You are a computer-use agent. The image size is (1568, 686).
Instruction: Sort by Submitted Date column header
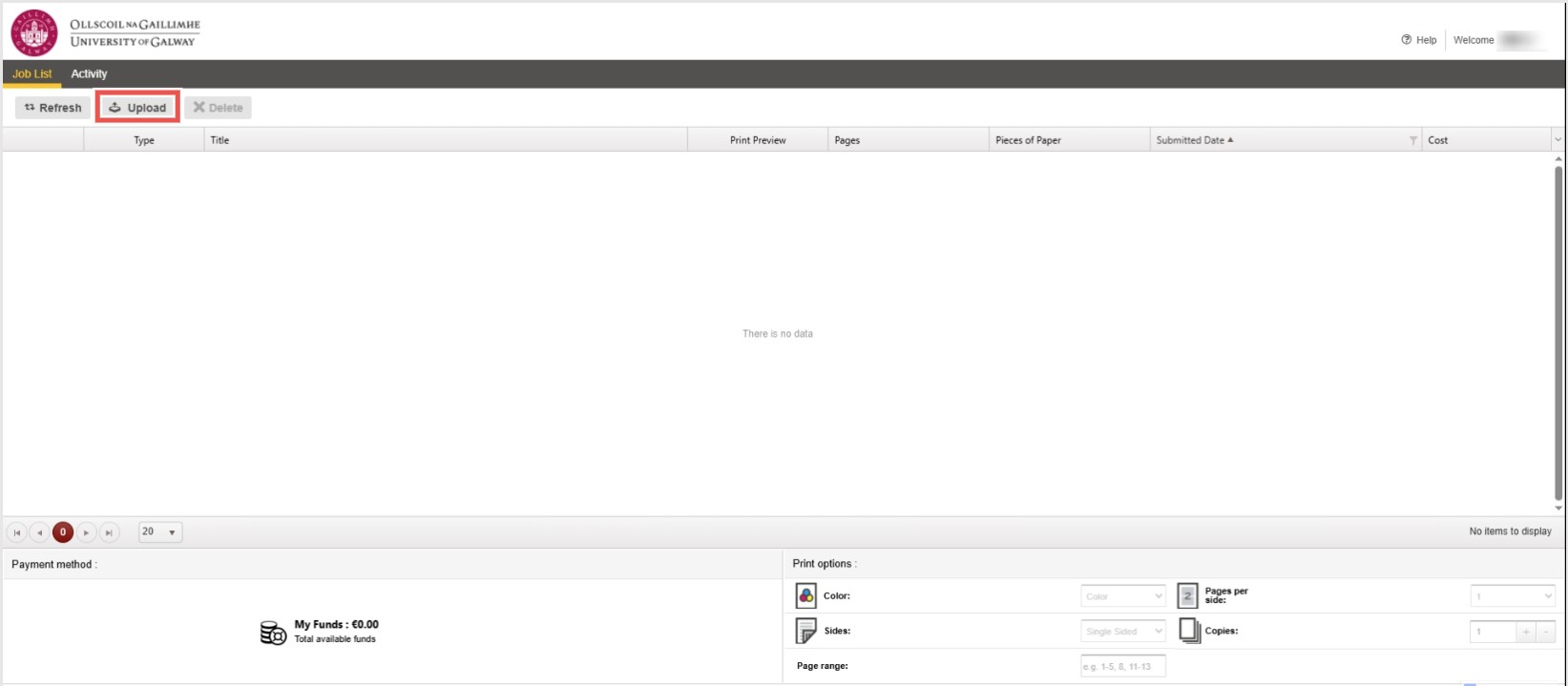pos(1190,140)
